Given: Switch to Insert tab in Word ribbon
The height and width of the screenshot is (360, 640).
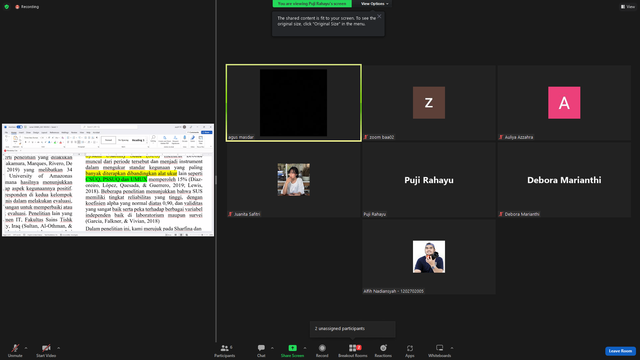Looking at the screenshot, I should pyautogui.click(x=21, y=132).
